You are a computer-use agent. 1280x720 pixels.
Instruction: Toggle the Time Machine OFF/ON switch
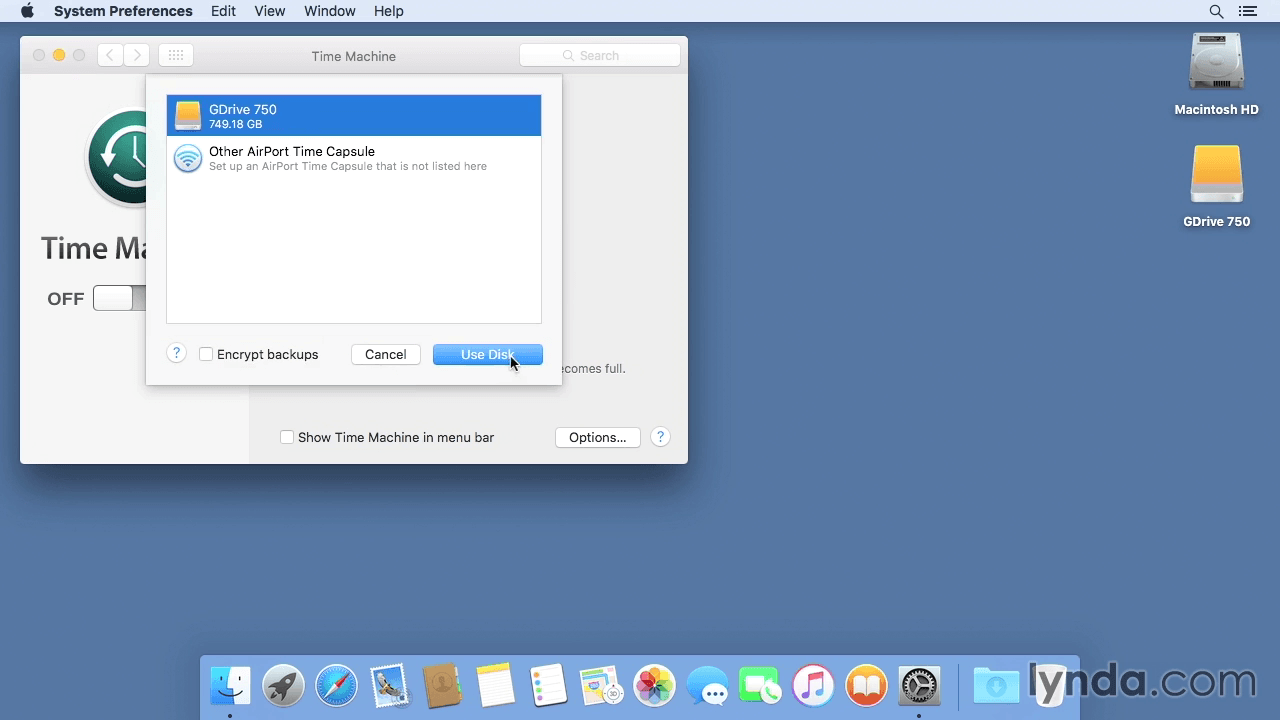[120, 298]
